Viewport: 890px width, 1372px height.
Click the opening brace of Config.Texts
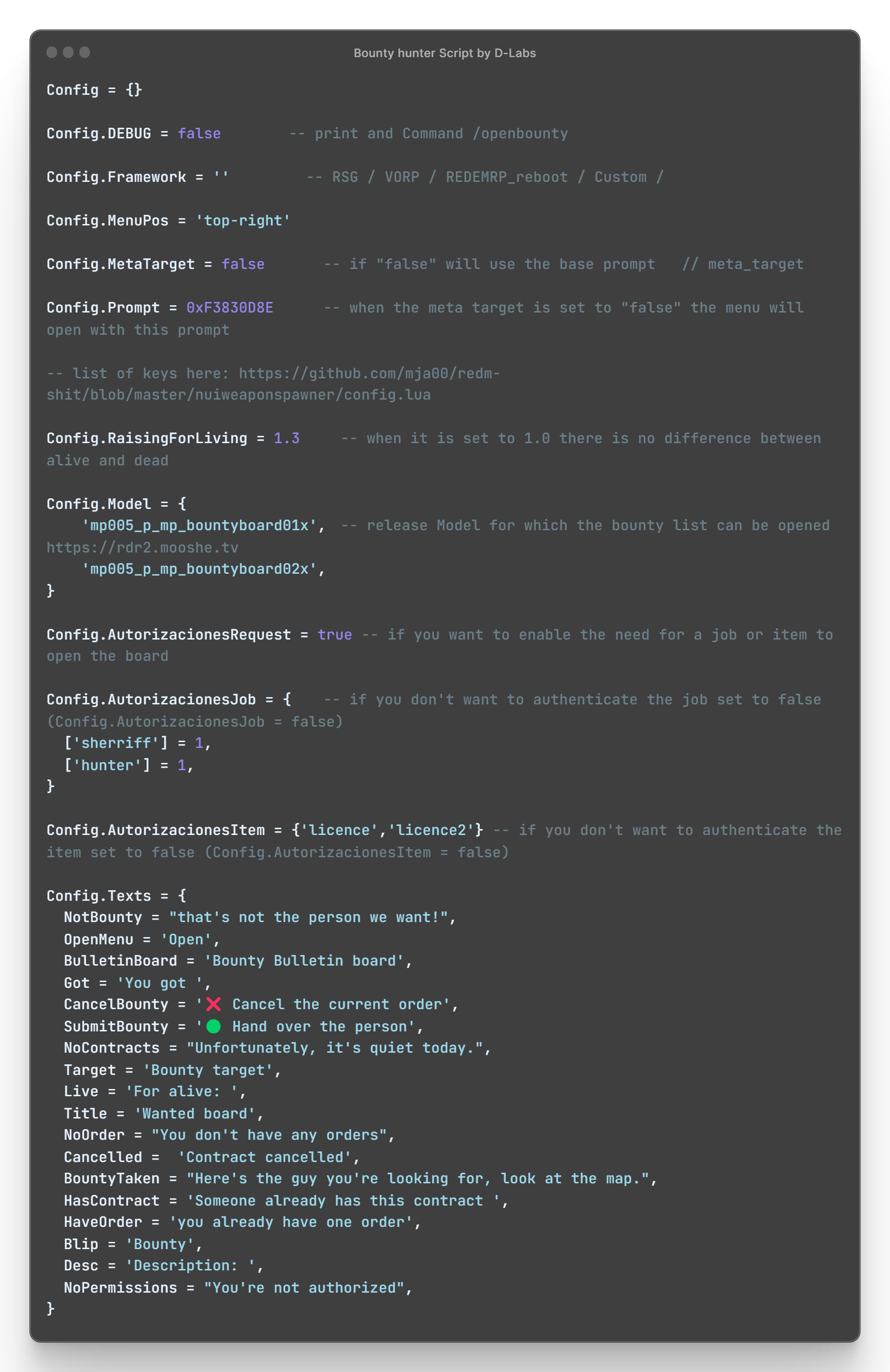pos(182,895)
